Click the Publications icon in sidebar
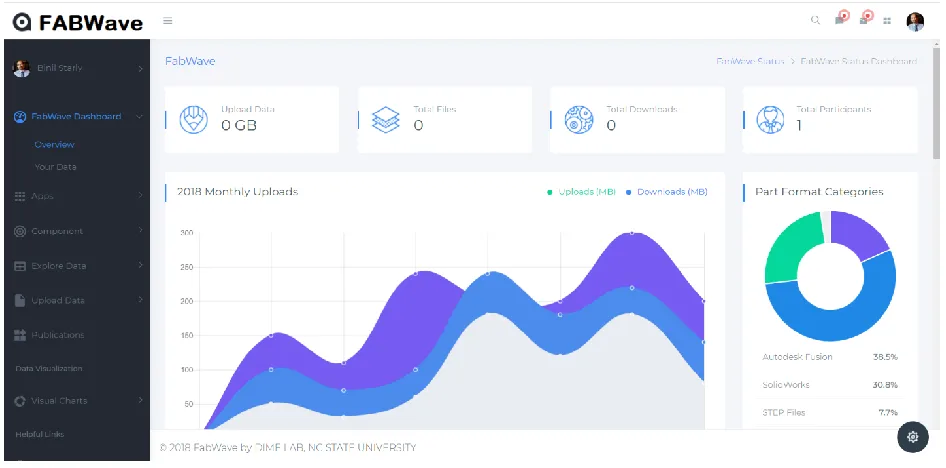This screenshot has width=946, height=468. (20, 335)
